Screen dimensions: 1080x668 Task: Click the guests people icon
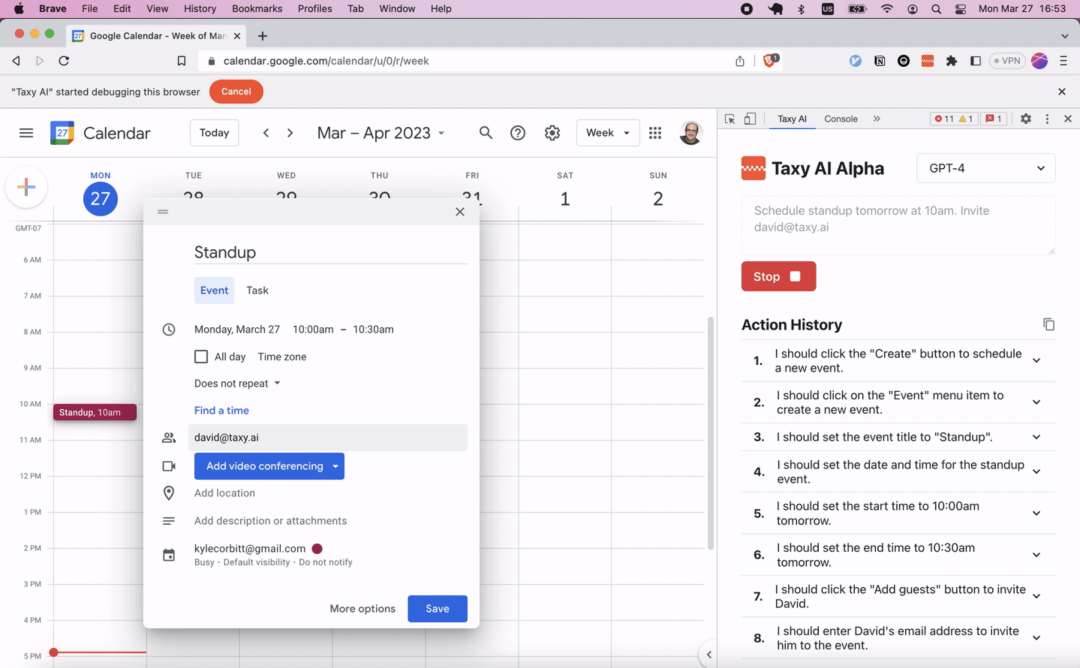point(169,437)
